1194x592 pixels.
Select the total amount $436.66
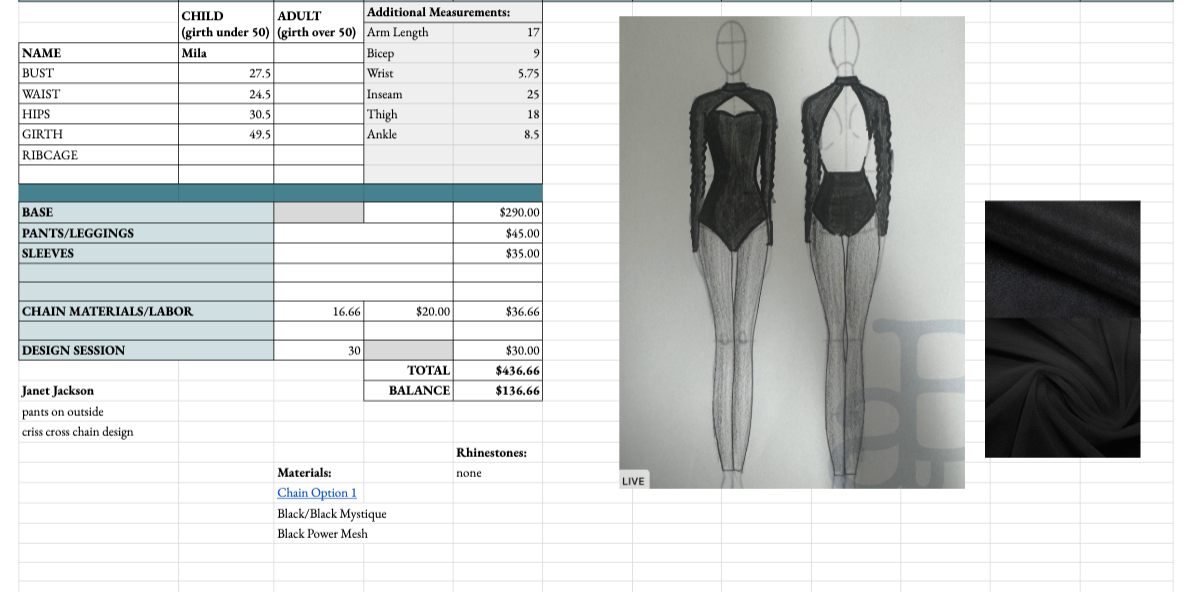coord(497,370)
